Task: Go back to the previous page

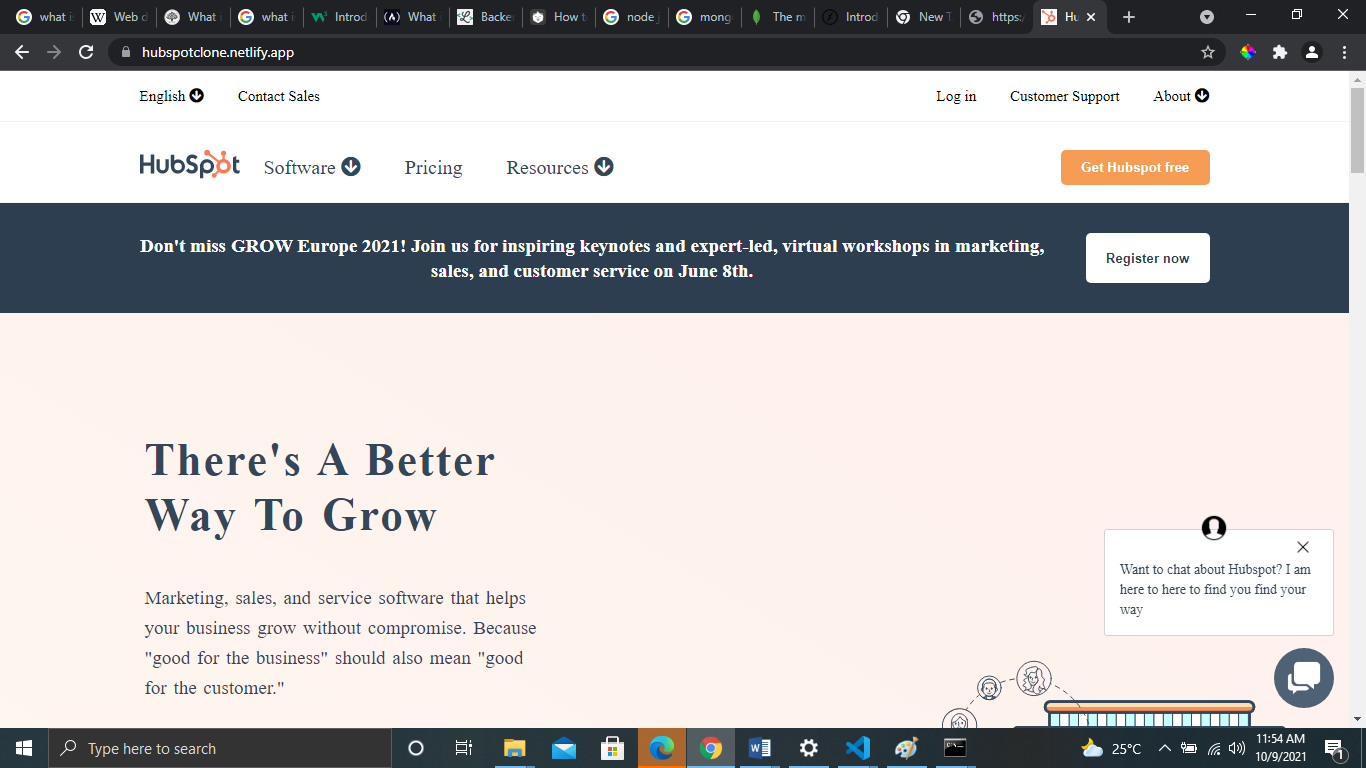Action: point(22,52)
